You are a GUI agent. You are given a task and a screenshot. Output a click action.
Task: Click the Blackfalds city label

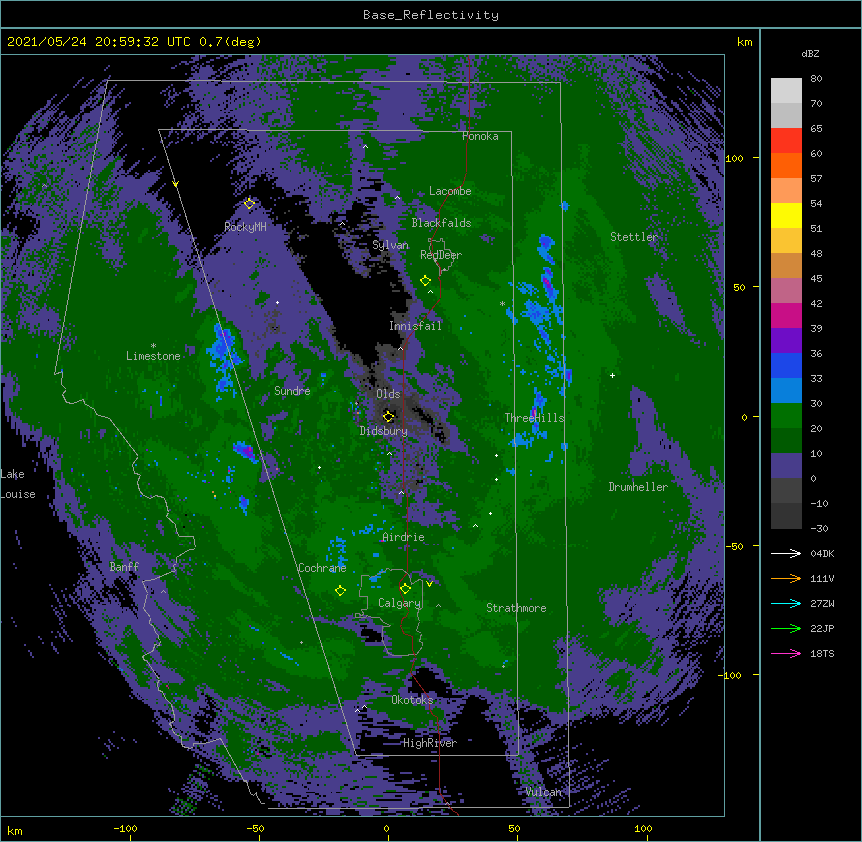[441, 223]
